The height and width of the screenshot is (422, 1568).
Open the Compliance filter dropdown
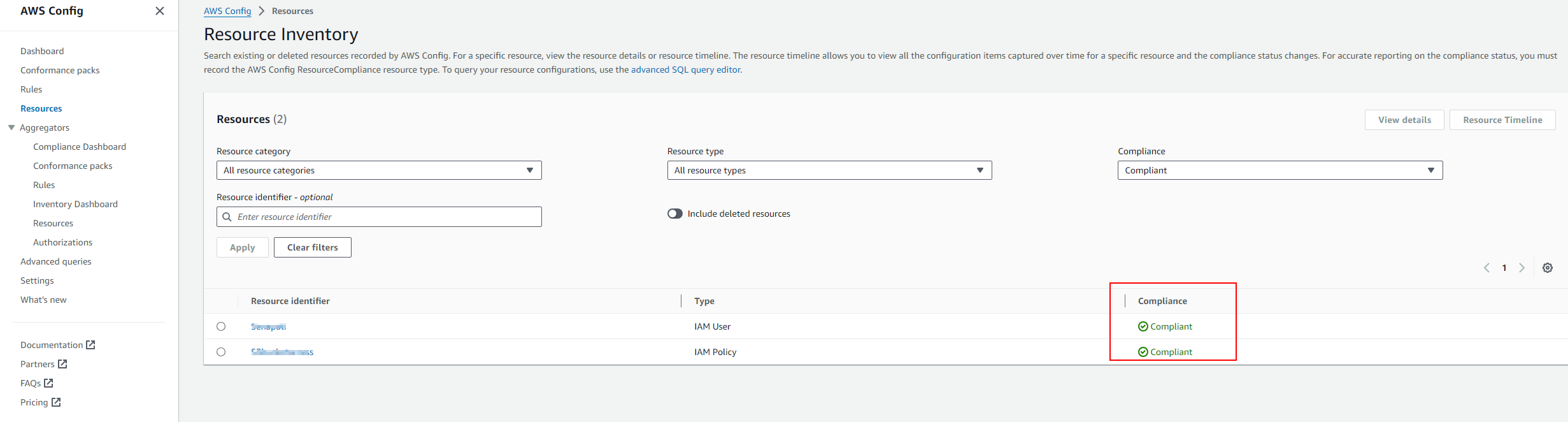1279,170
